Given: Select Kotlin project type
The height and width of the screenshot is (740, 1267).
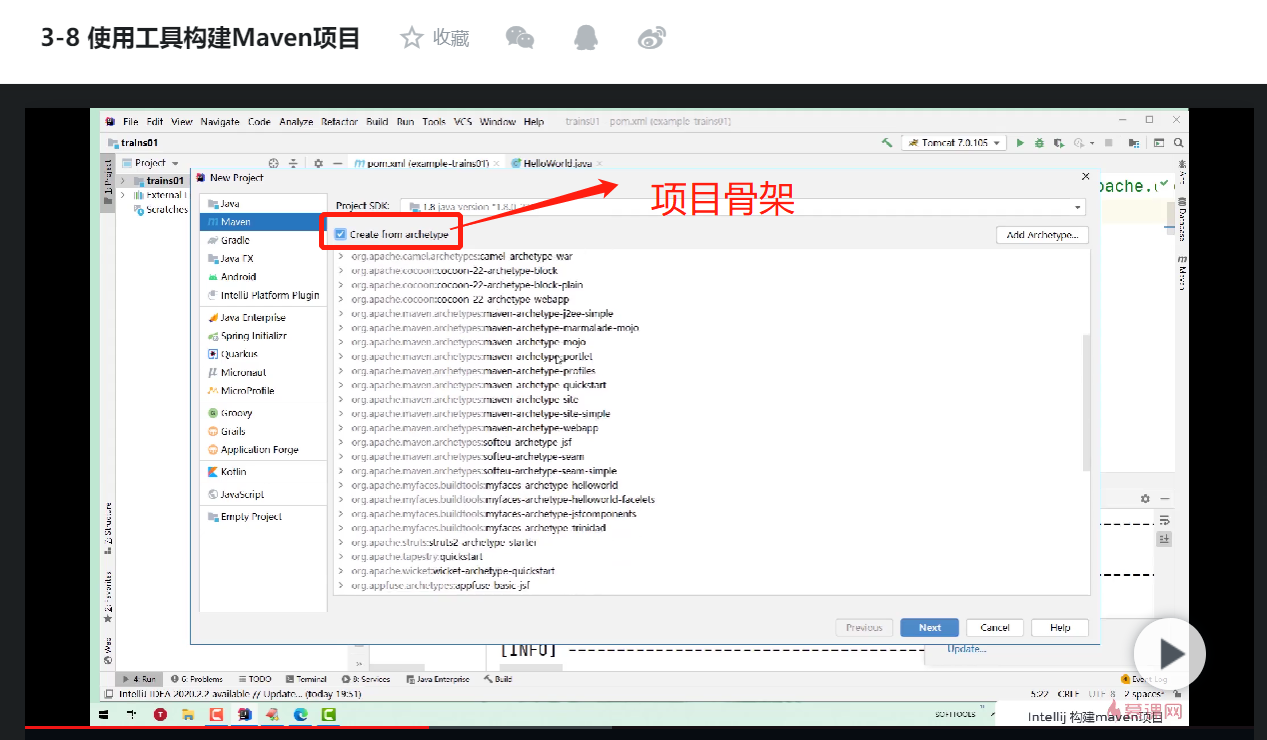Looking at the screenshot, I should 264,472.
